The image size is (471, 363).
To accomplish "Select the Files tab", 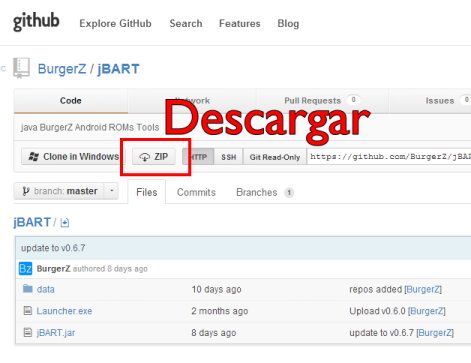I will click(x=147, y=192).
